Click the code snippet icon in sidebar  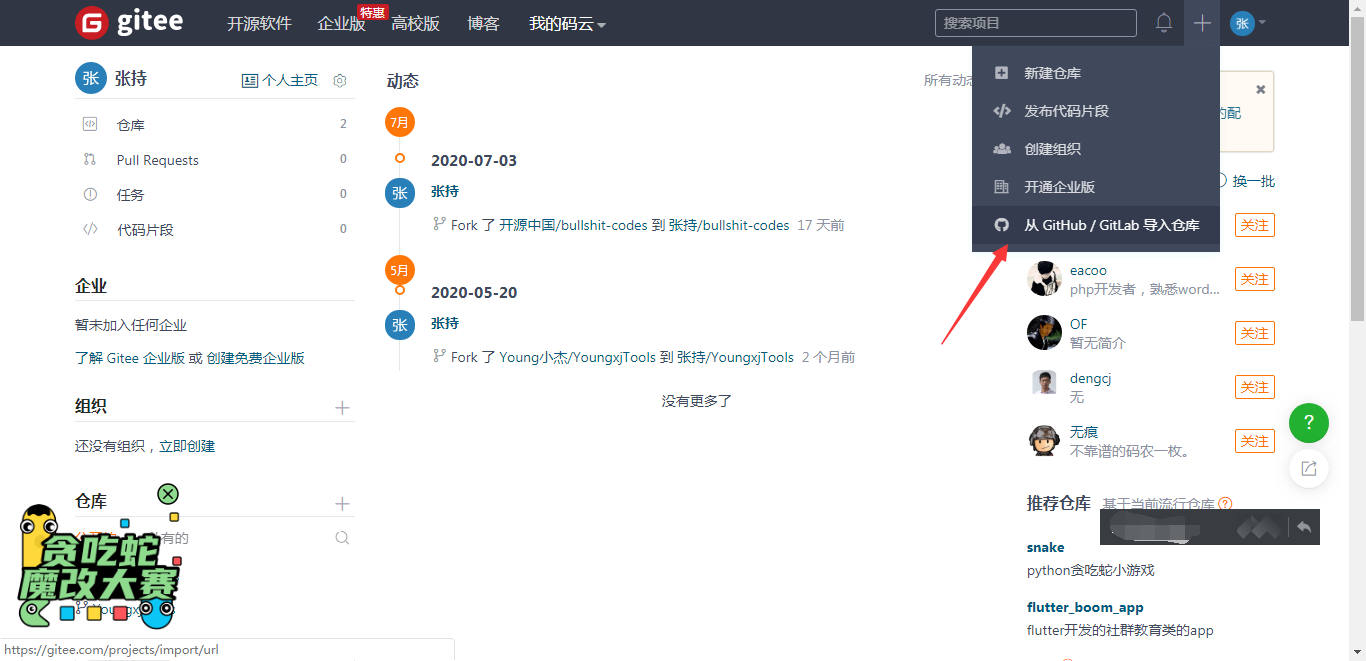coord(90,229)
